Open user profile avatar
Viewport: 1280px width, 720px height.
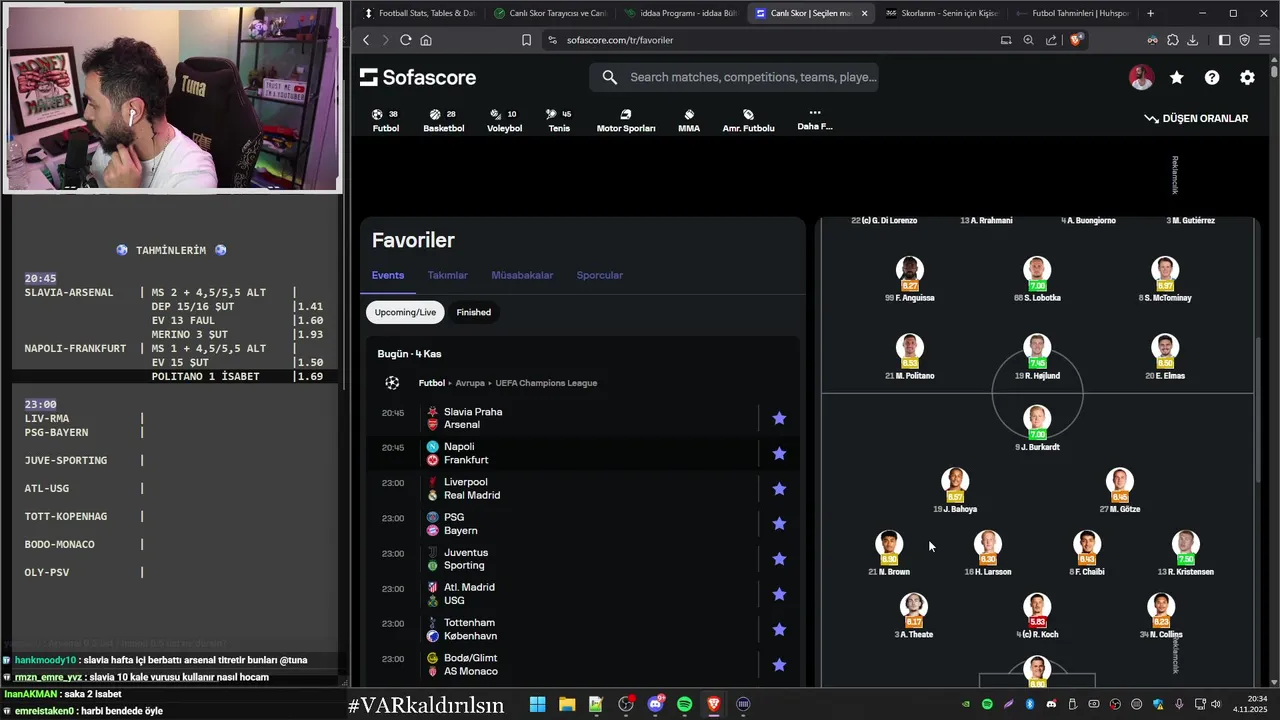click(x=1142, y=77)
